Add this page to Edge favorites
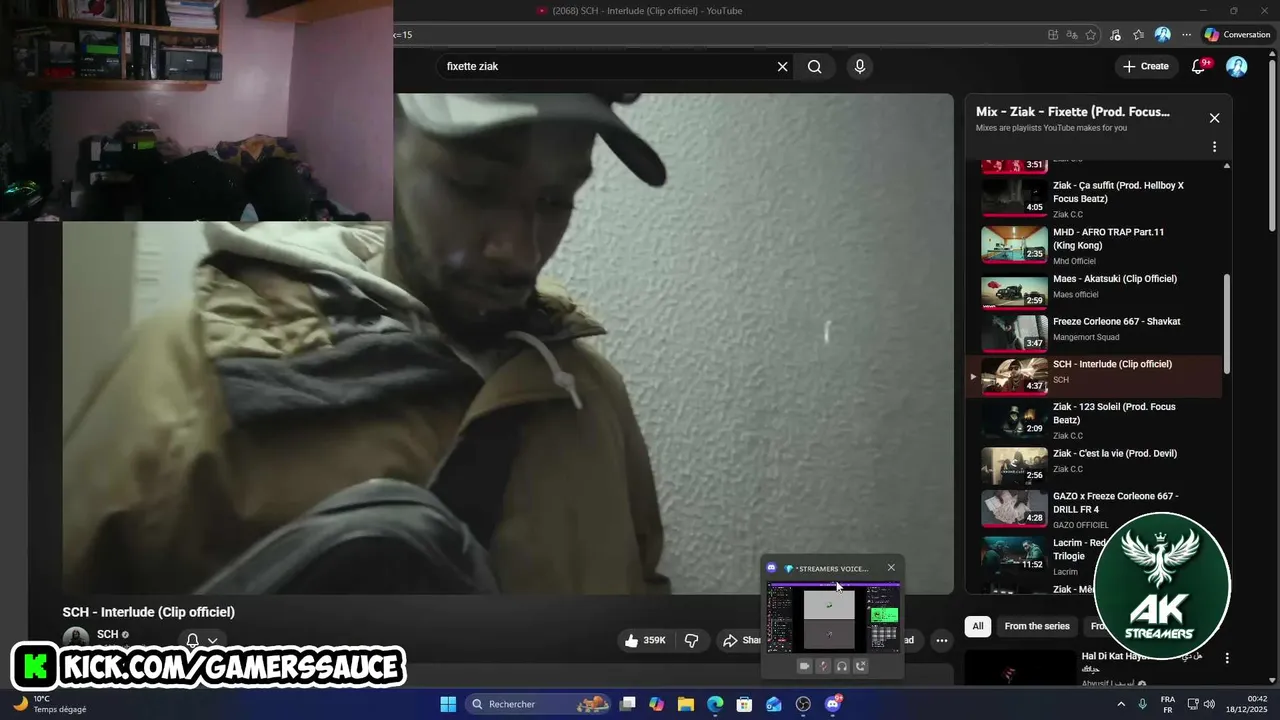 [x=1091, y=34]
